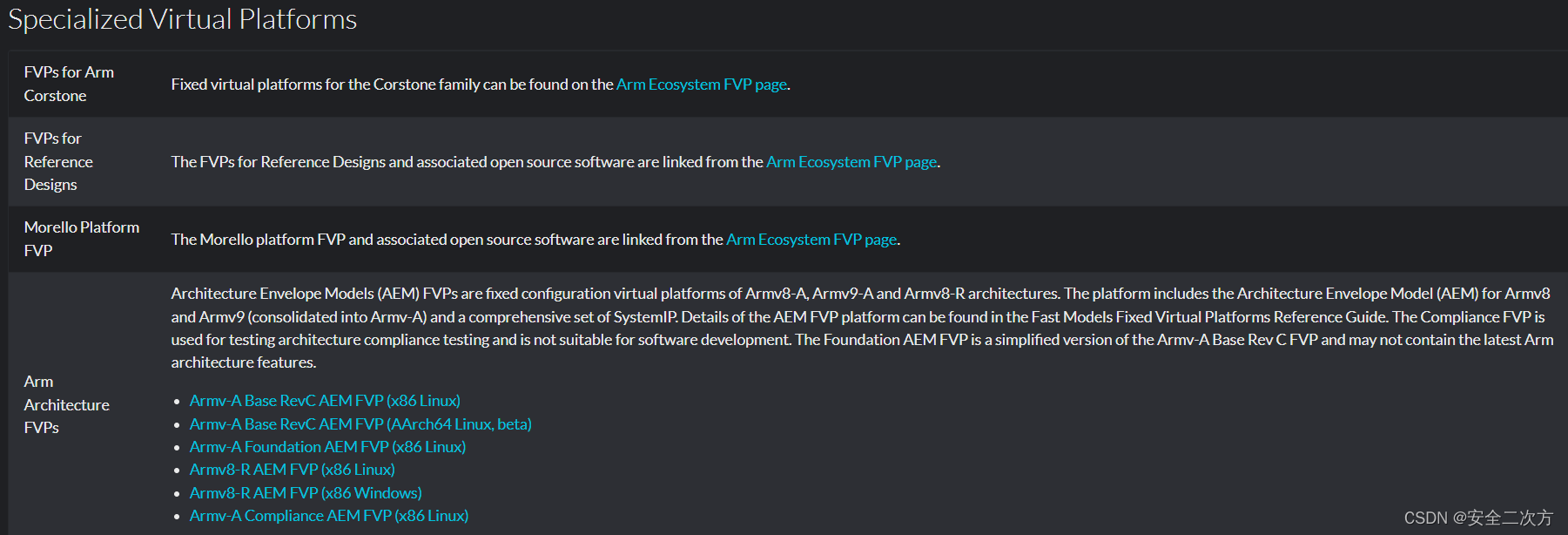
Task: Select the FVPs for Reference Designs row label
Action: pos(58,161)
